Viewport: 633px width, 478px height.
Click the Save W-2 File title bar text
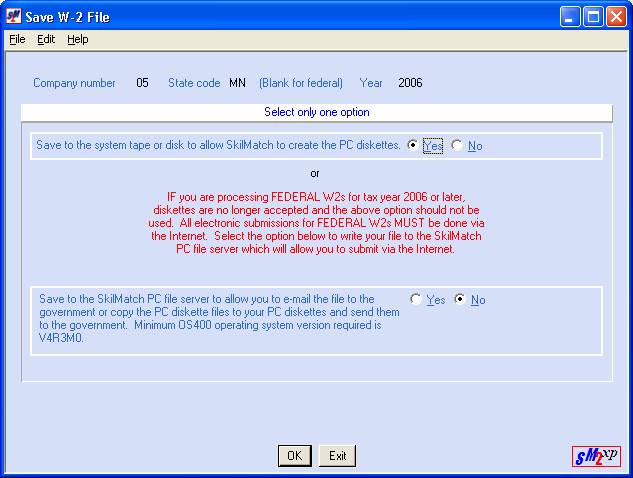(x=70, y=17)
